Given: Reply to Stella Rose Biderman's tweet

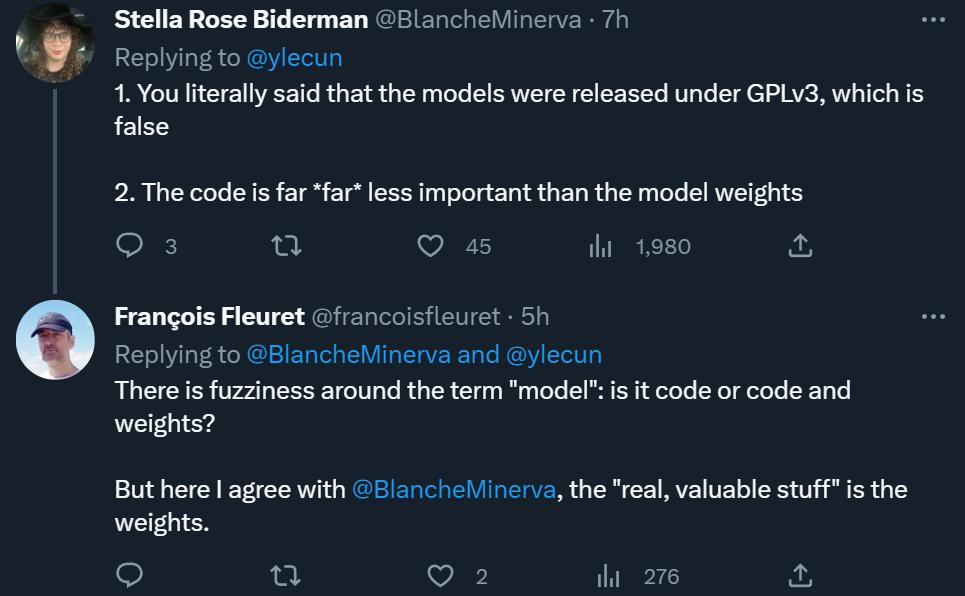Looking at the screenshot, I should [x=129, y=246].
